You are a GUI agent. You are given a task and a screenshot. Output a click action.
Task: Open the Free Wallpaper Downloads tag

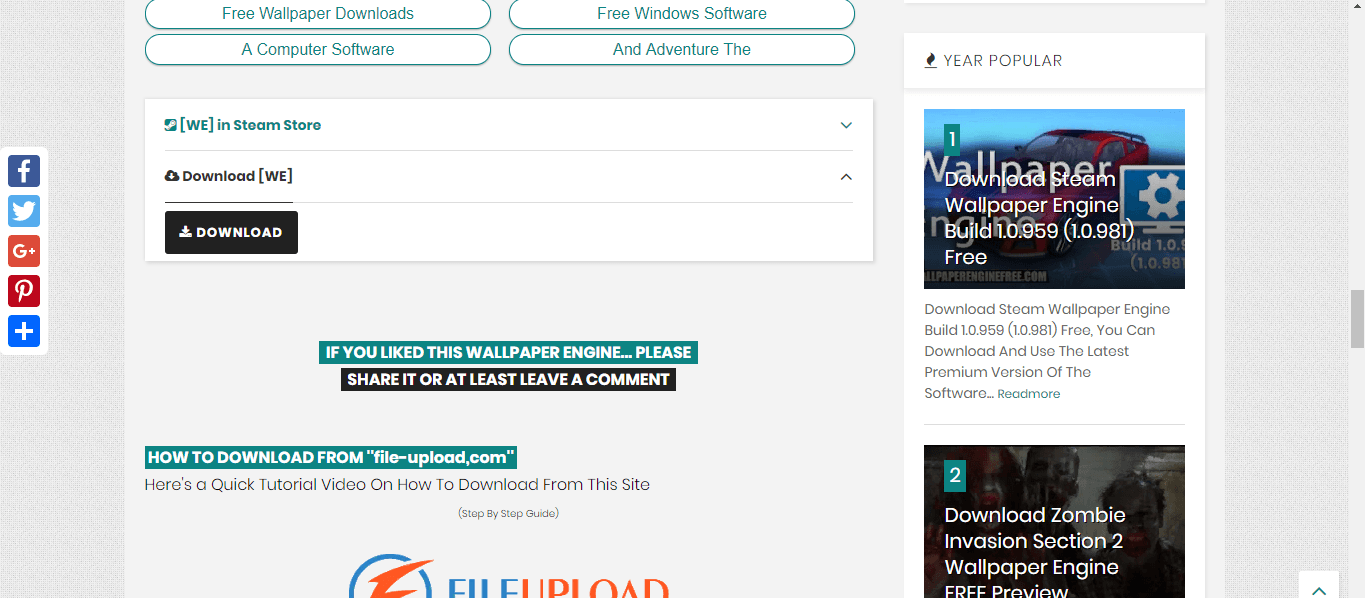pyautogui.click(x=318, y=14)
